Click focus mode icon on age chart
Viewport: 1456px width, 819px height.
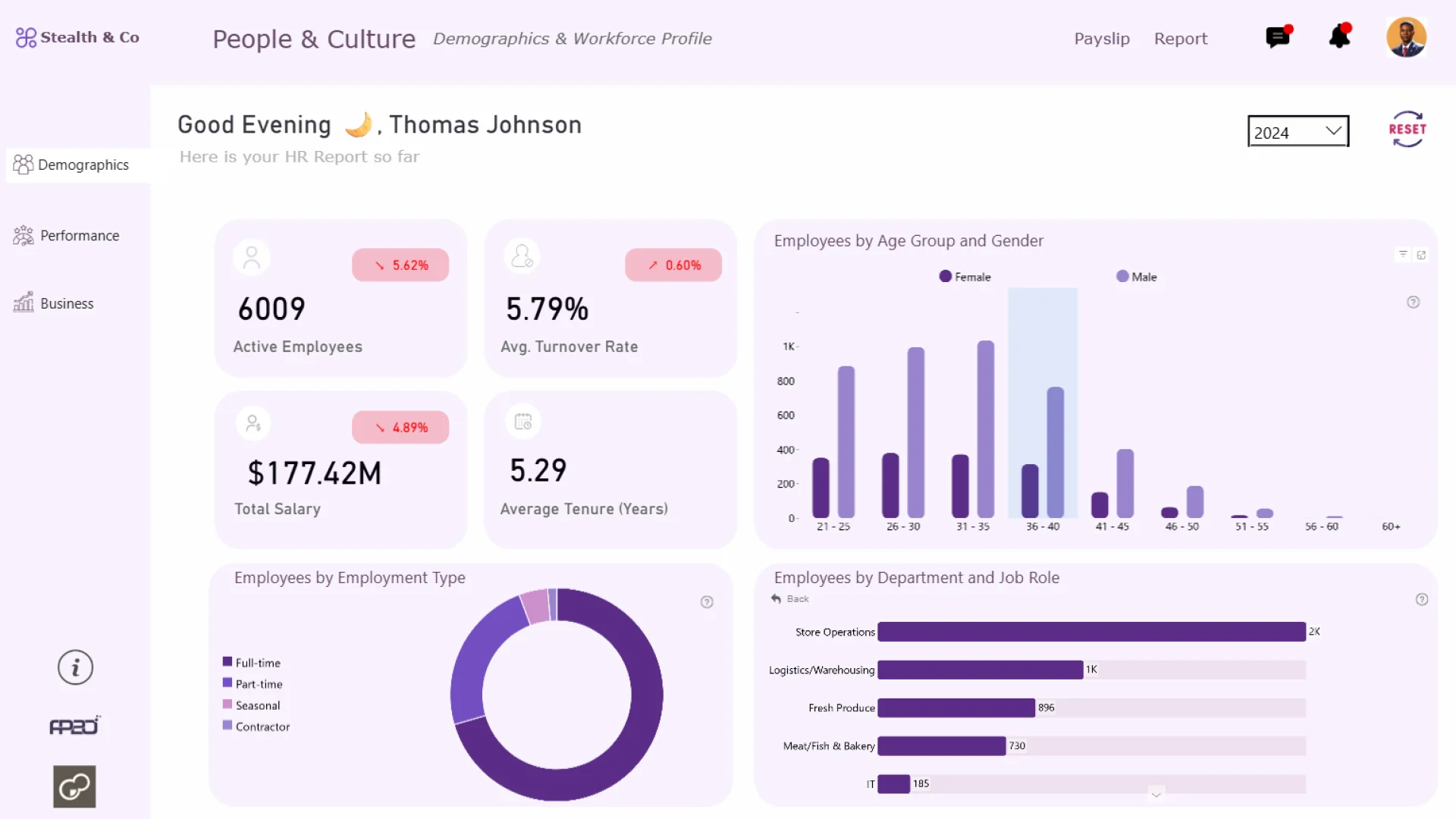1422,255
